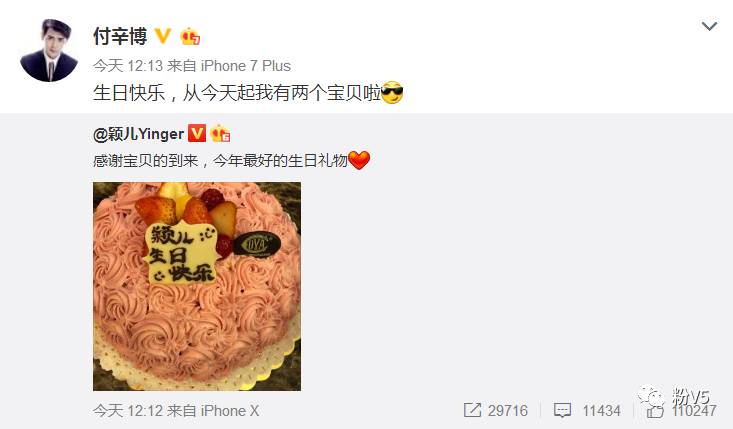Open the 付辛博 username link
Viewport: 733px width, 429px height.
pyautogui.click(x=120, y=36)
